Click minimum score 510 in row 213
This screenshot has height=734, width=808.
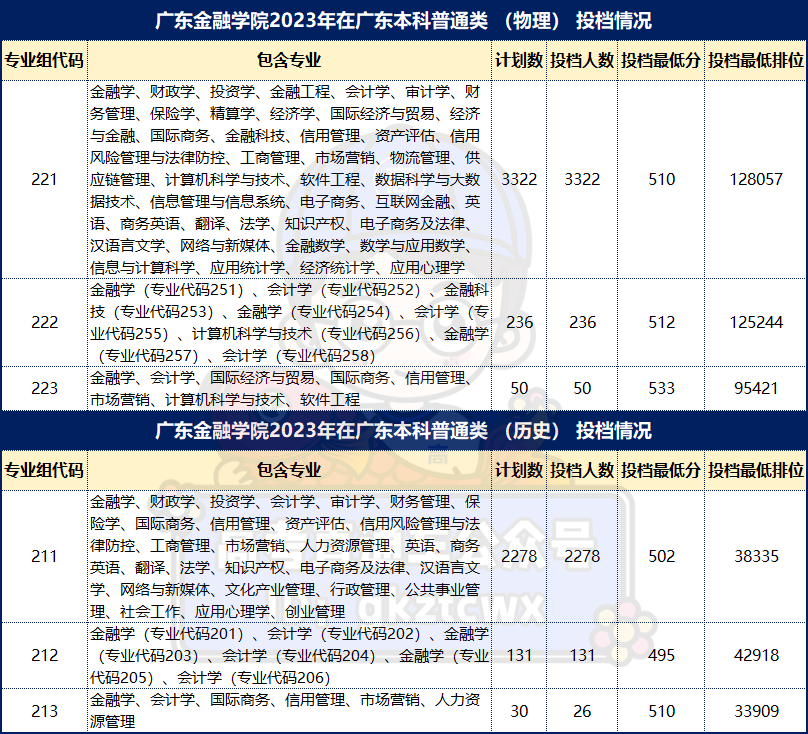click(x=661, y=711)
